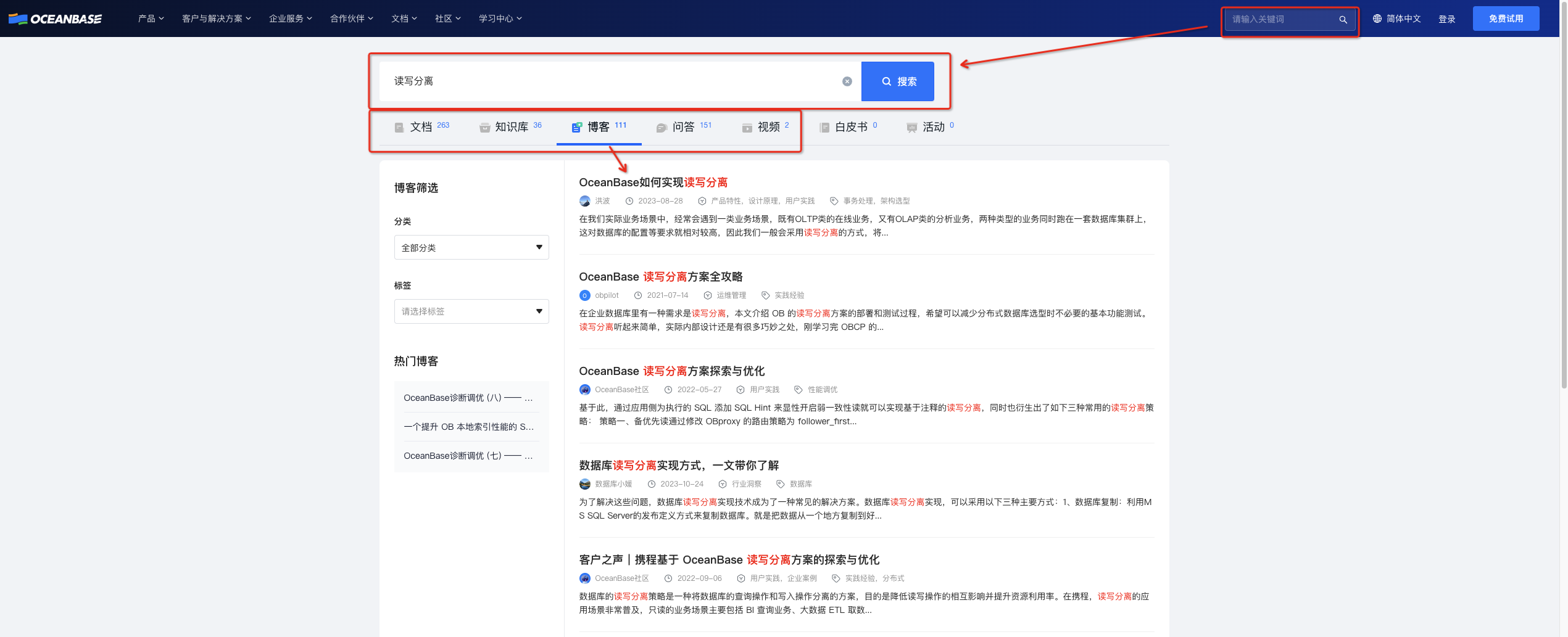Click category text 产品特性, 设计原理, 用户实践

pyautogui.click(x=763, y=201)
